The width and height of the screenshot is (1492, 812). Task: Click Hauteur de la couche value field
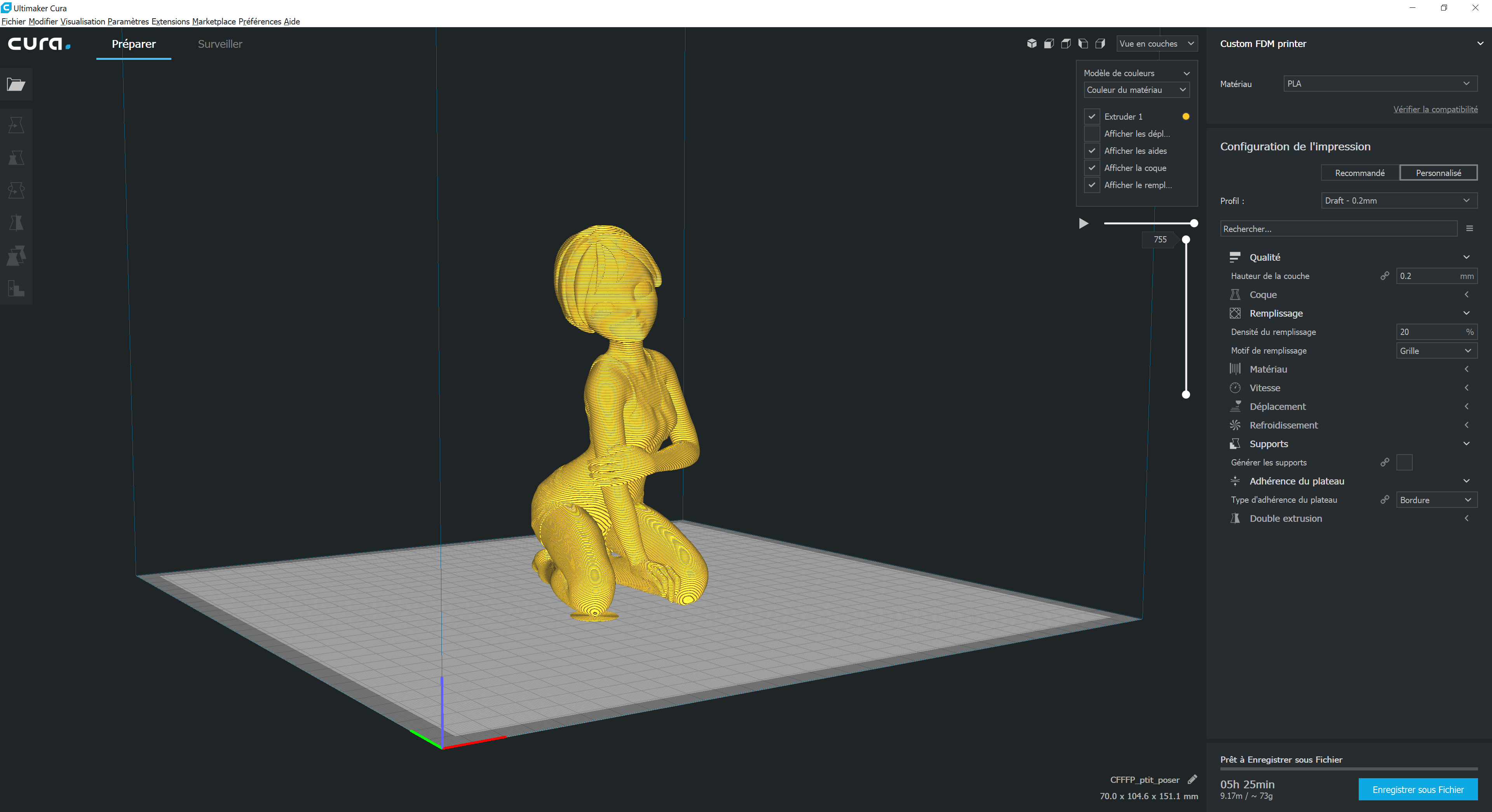tap(1436, 276)
